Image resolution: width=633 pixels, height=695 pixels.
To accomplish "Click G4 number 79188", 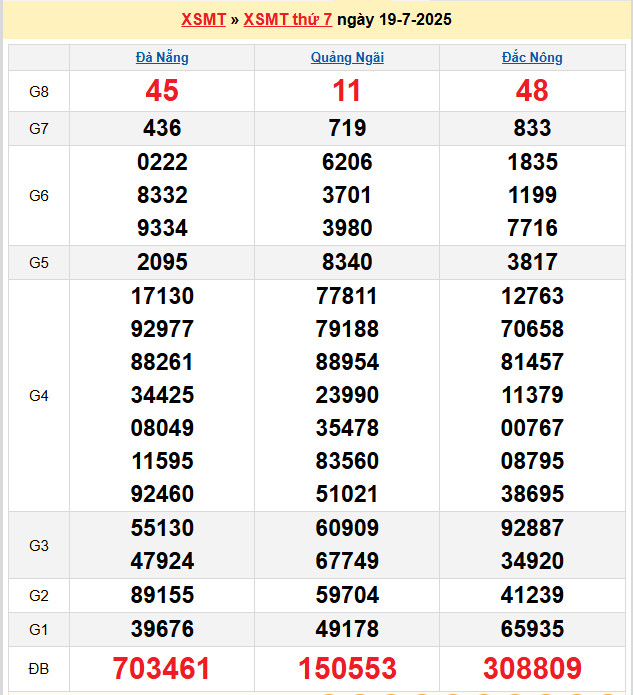I will tap(347, 329).
